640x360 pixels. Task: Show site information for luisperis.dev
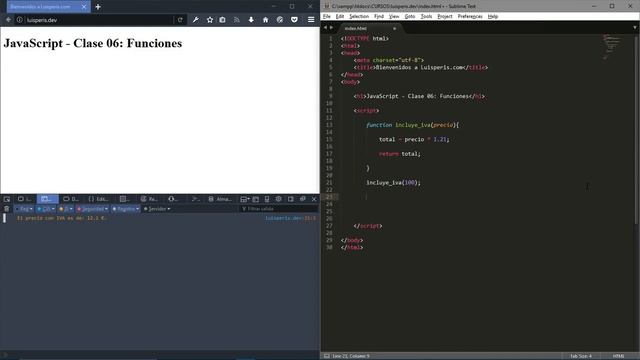click(x=20, y=20)
